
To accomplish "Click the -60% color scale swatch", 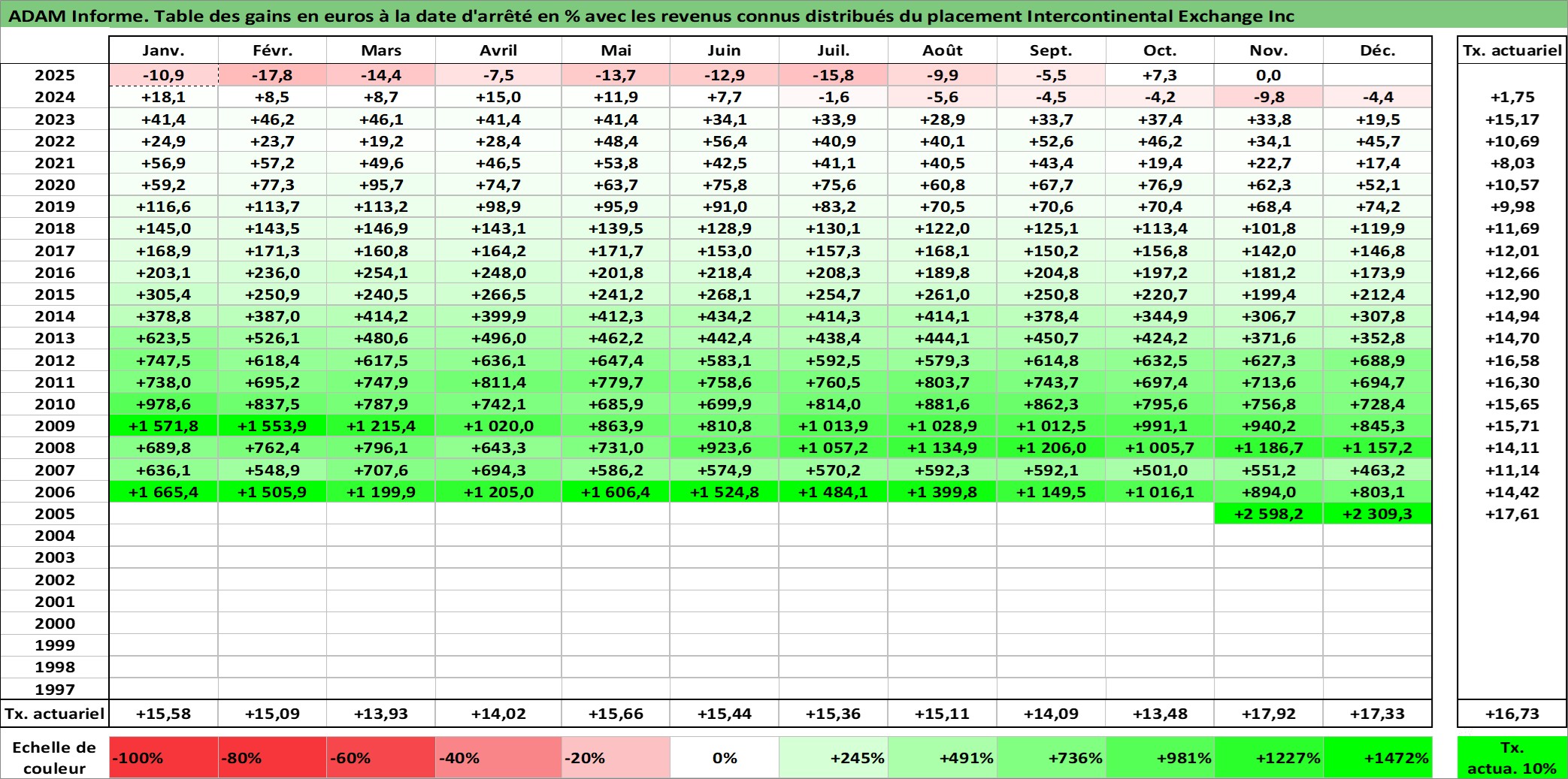I will [381, 757].
